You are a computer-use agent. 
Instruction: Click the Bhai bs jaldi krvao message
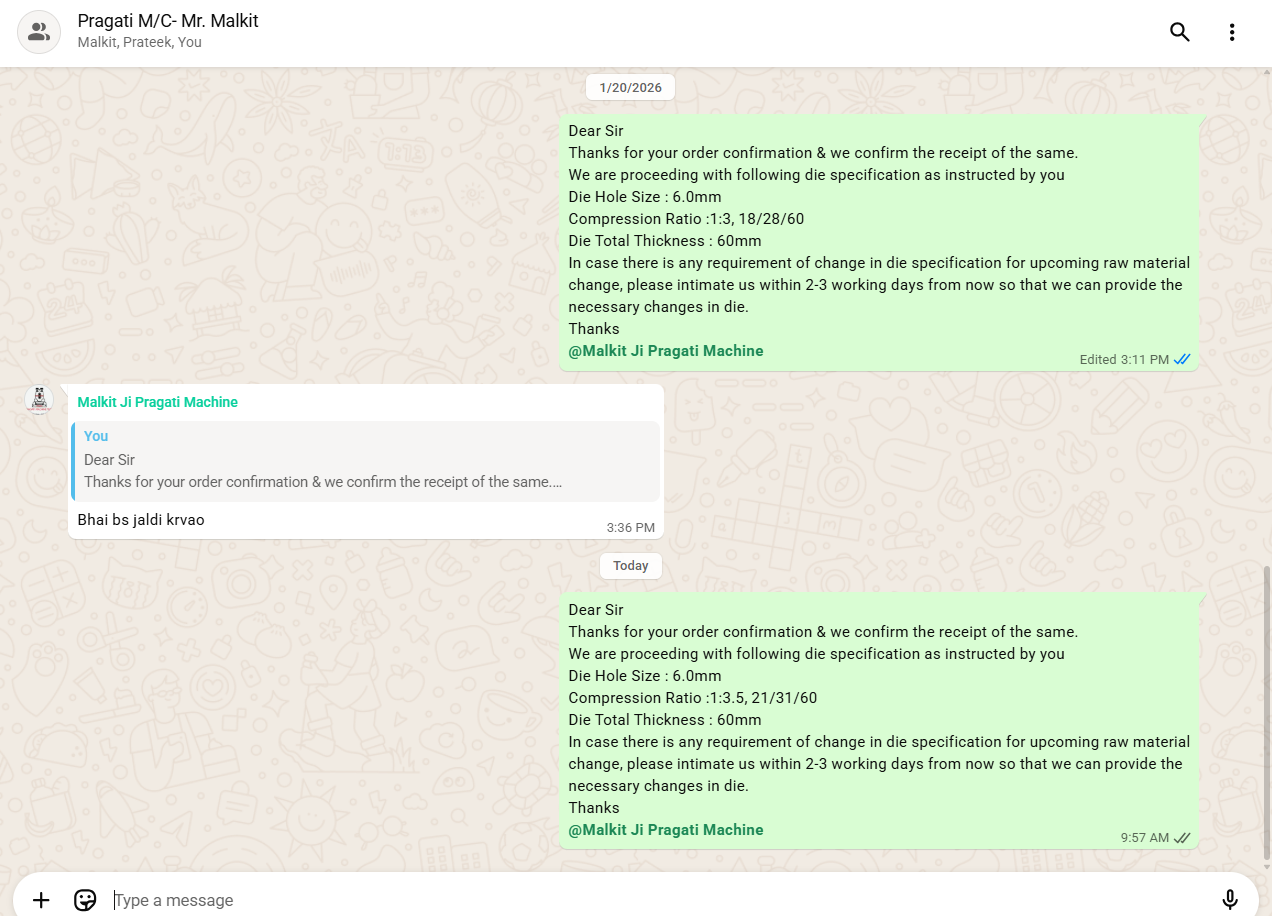[x=141, y=520]
